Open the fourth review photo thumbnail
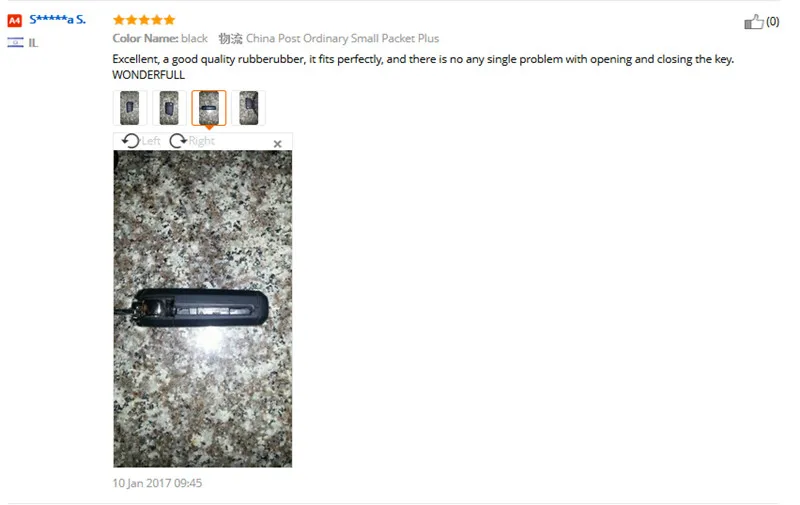 tap(248, 108)
